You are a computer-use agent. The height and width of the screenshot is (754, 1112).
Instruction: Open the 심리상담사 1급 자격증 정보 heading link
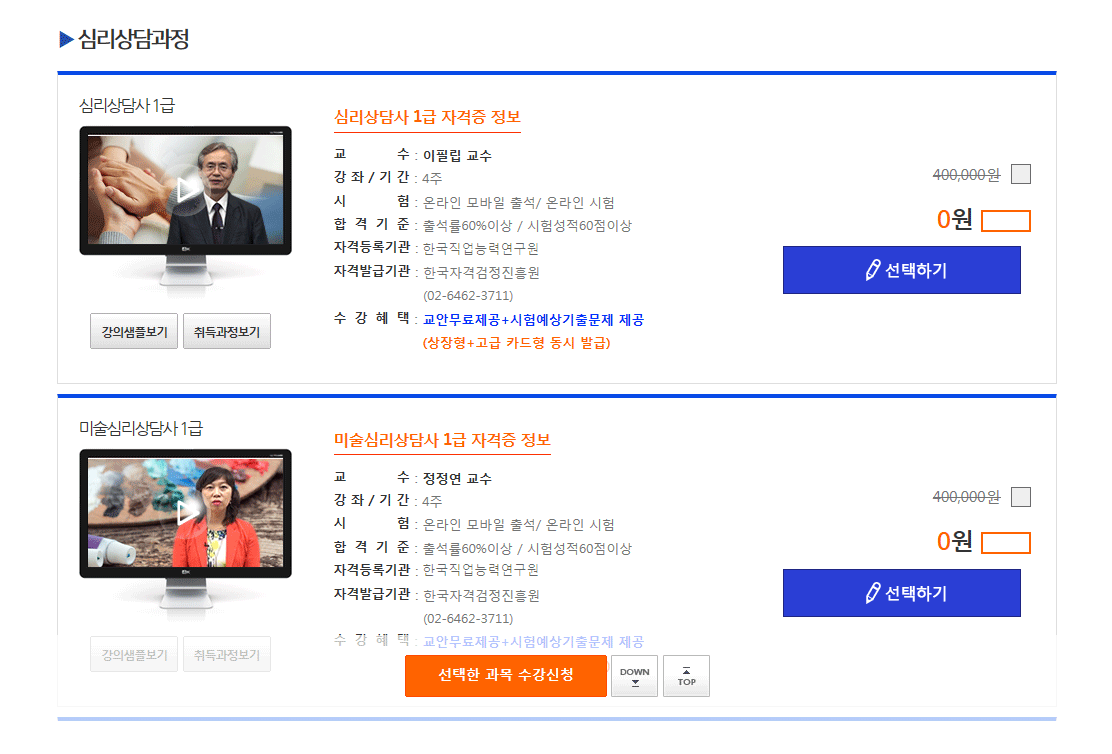[x=428, y=117]
